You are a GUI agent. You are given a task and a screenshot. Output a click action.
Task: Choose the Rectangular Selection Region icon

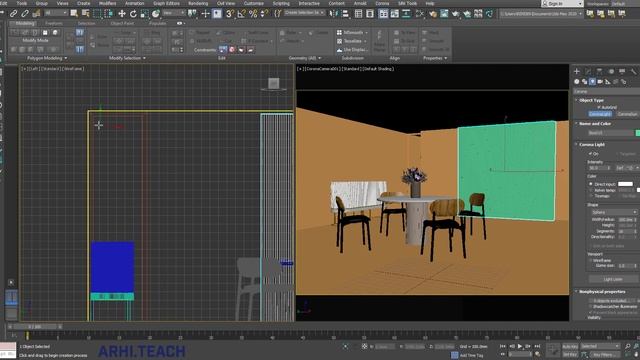[x=97, y=13]
